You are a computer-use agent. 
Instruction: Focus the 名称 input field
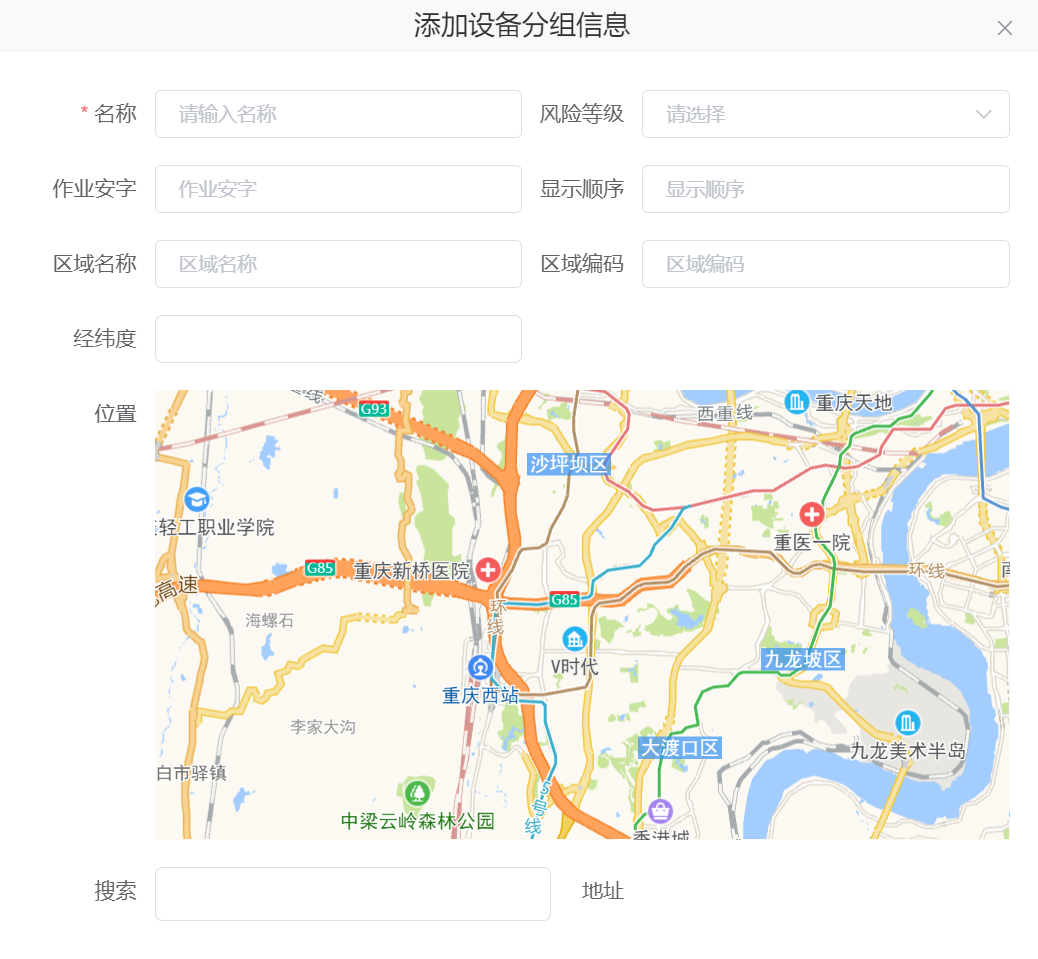pyautogui.click(x=338, y=114)
